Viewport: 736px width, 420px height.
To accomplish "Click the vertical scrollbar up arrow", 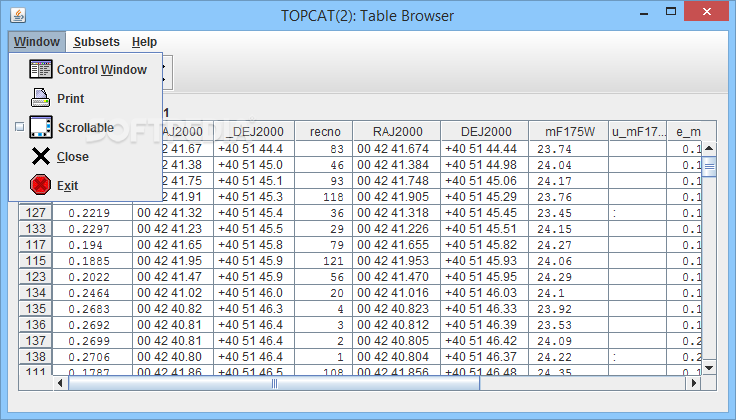I will [x=709, y=148].
